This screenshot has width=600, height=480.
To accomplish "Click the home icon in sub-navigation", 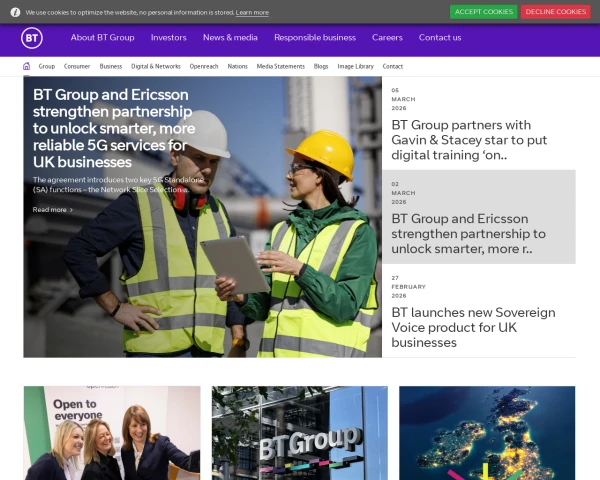I will [x=27, y=66].
